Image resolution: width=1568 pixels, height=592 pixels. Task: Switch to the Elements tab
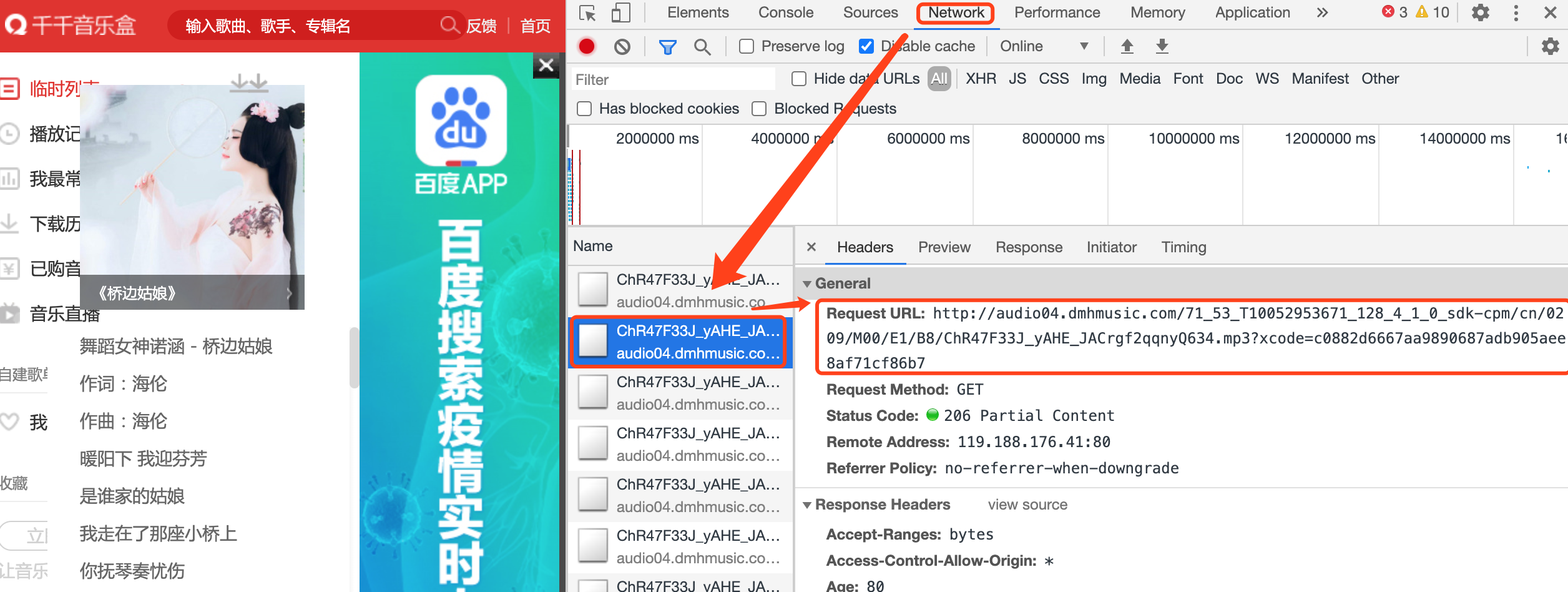698,12
